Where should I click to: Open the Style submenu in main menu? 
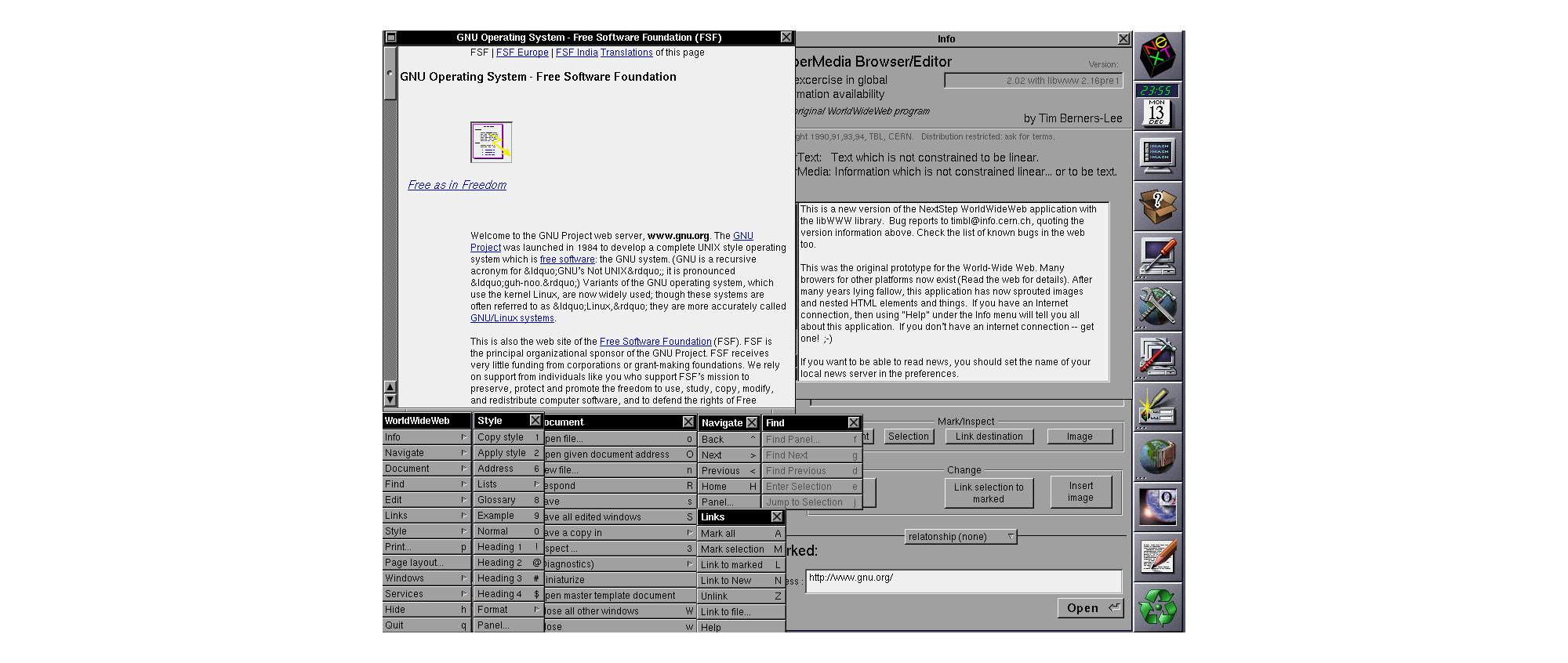click(x=426, y=531)
